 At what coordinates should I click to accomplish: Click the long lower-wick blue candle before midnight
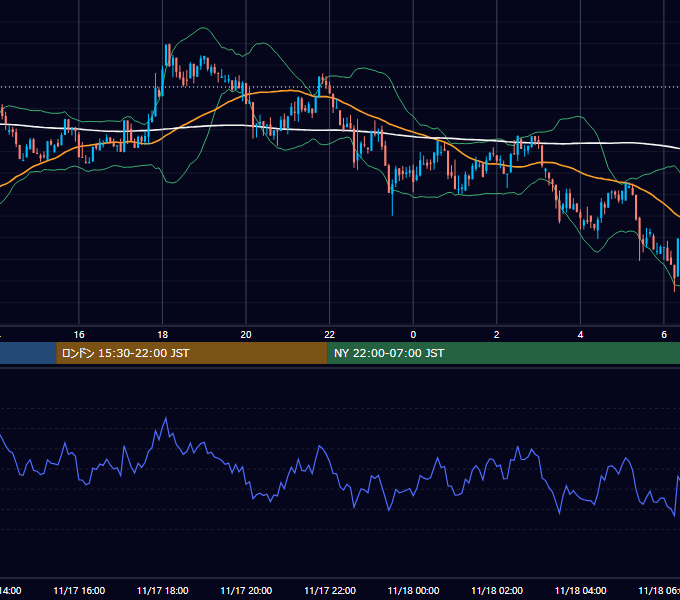pyautogui.click(x=392, y=199)
